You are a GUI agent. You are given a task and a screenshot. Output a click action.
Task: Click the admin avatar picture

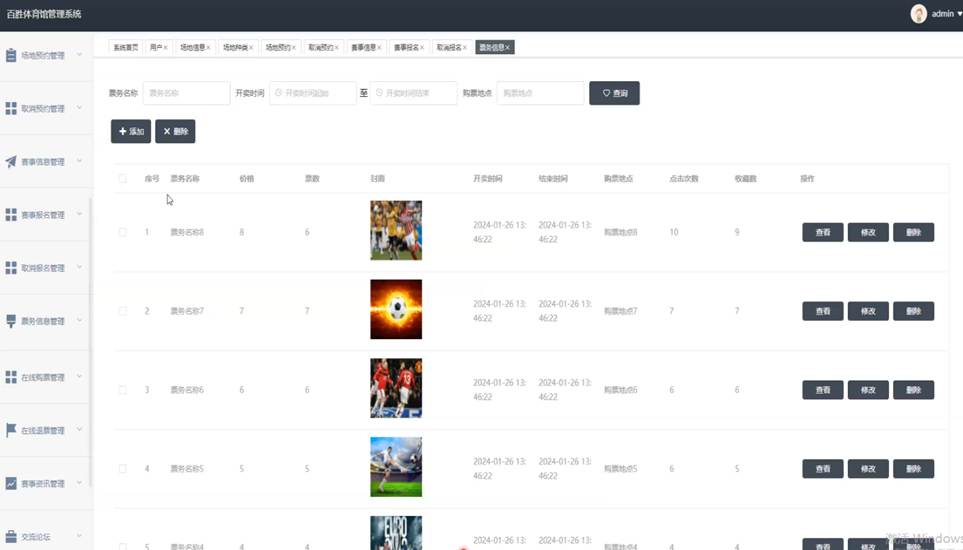pyautogui.click(x=918, y=14)
